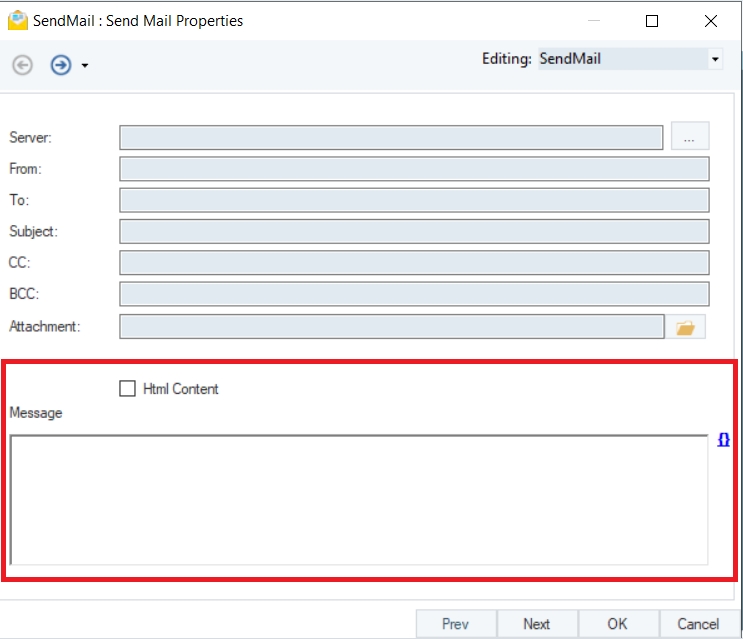The height and width of the screenshot is (639, 743).
Task: Click the Attachment path field
Action: pyautogui.click(x=391, y=327)
